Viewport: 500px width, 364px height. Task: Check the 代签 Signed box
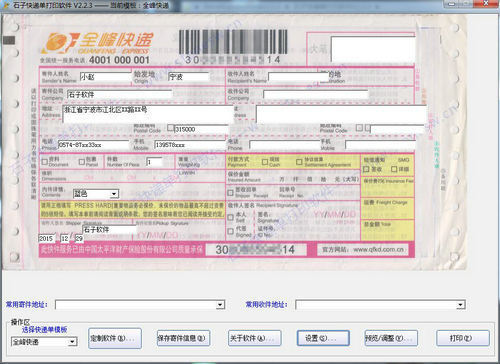pos(230,231)
